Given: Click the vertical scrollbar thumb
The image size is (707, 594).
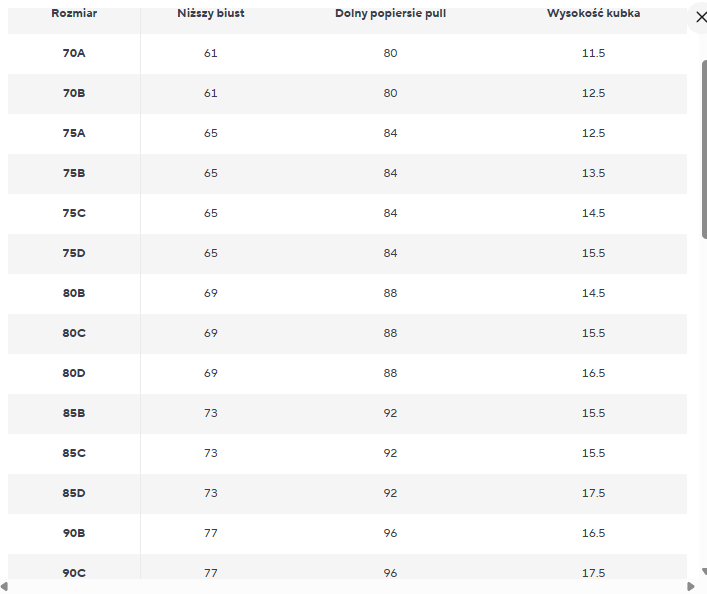Looking at the screenshot, I should pyautogui.click(x=703, y=150).
